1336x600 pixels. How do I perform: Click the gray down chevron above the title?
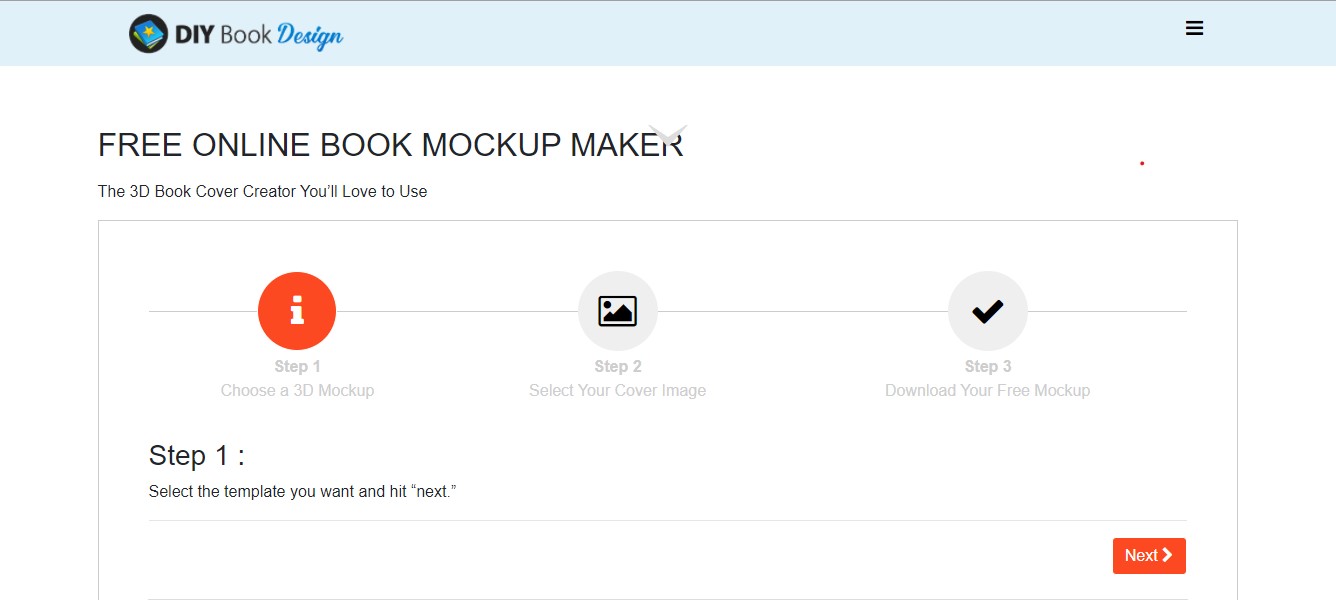668,134
